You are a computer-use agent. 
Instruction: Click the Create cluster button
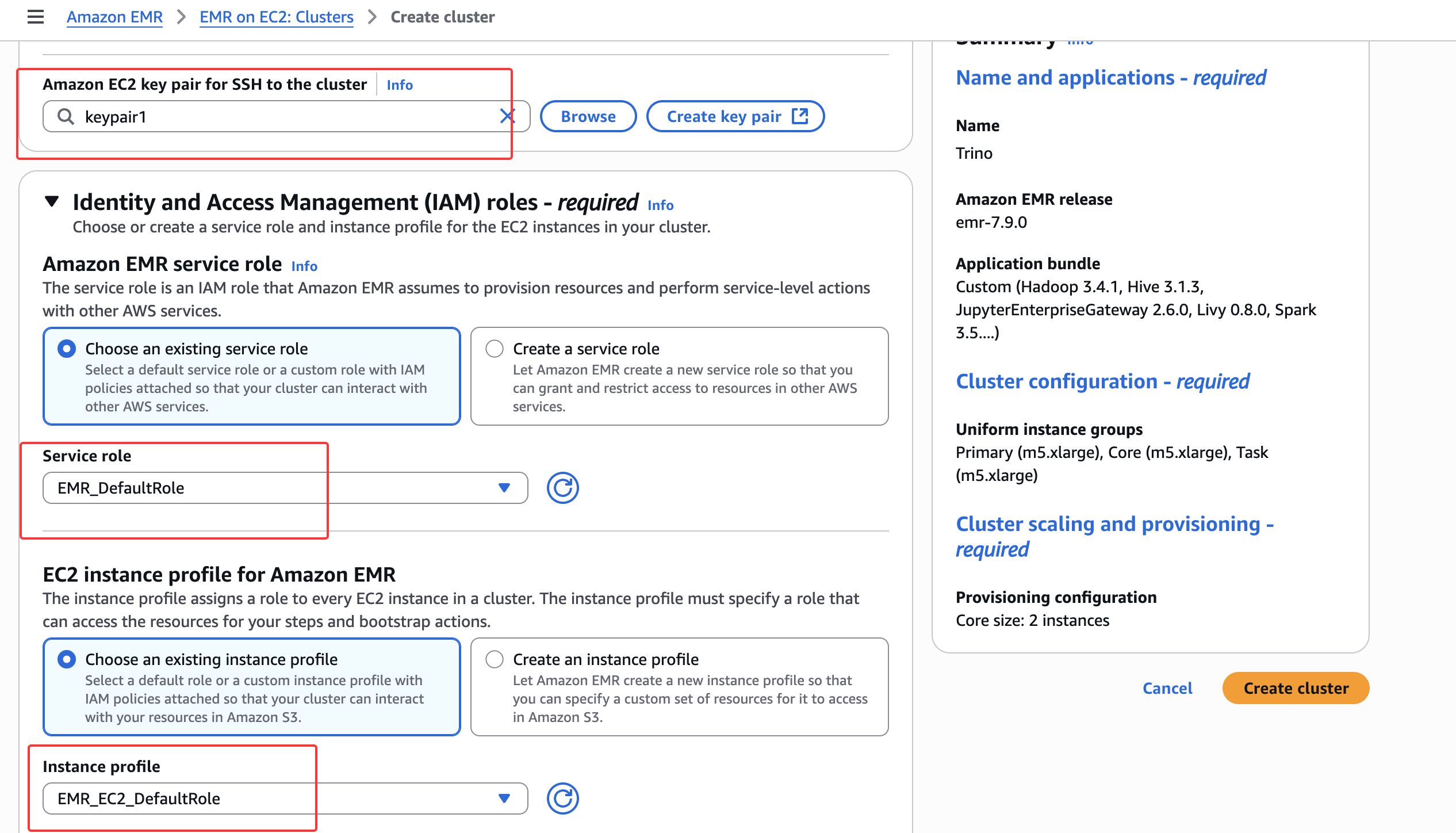point(1296,688)
